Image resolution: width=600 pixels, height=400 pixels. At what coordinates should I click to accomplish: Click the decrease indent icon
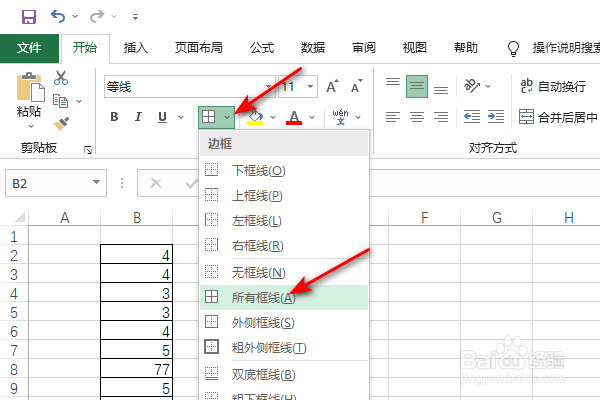click(x=471, y=117)
